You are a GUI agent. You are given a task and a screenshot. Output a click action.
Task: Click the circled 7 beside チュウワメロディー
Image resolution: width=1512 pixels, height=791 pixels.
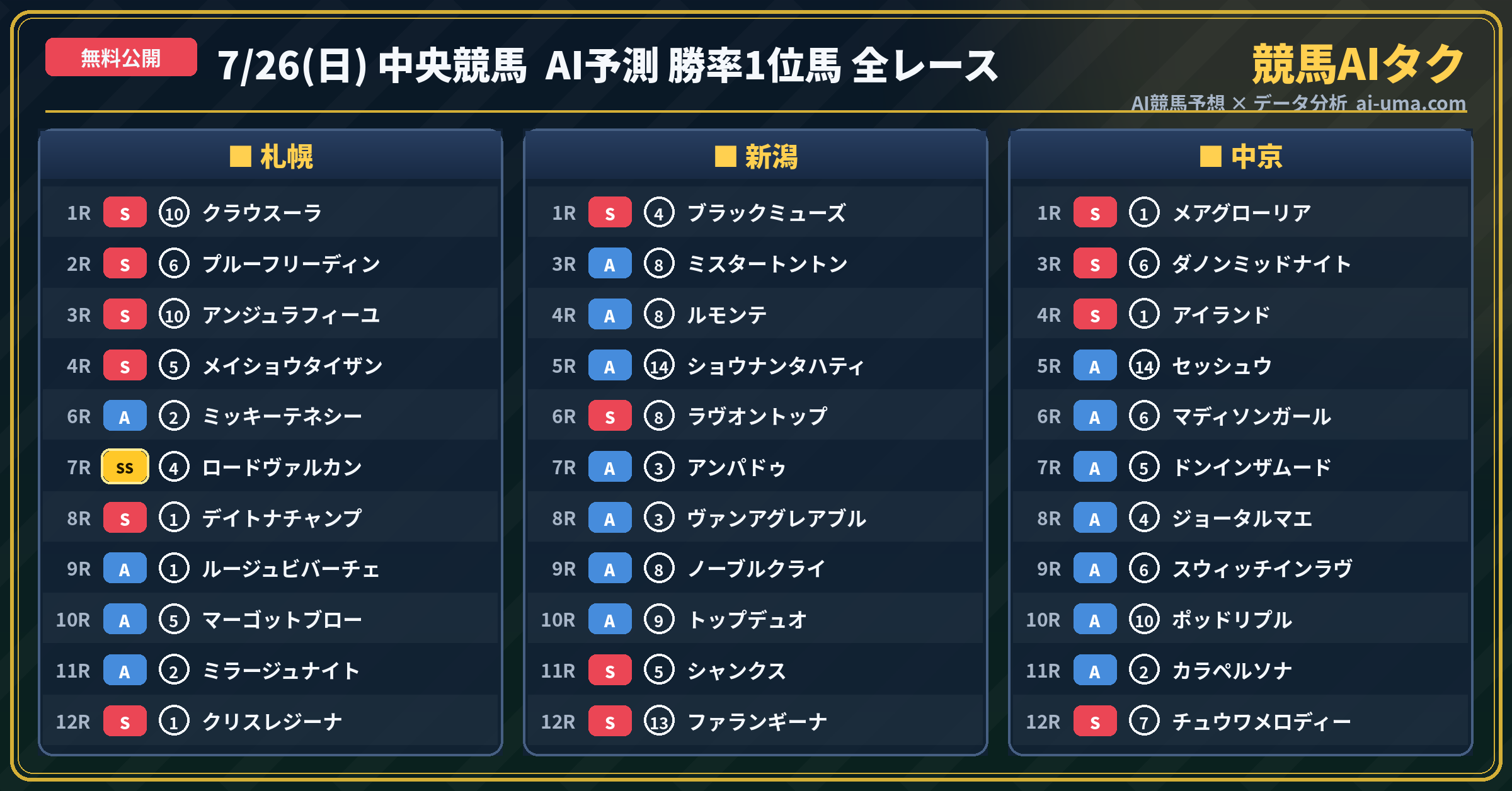1144,721
